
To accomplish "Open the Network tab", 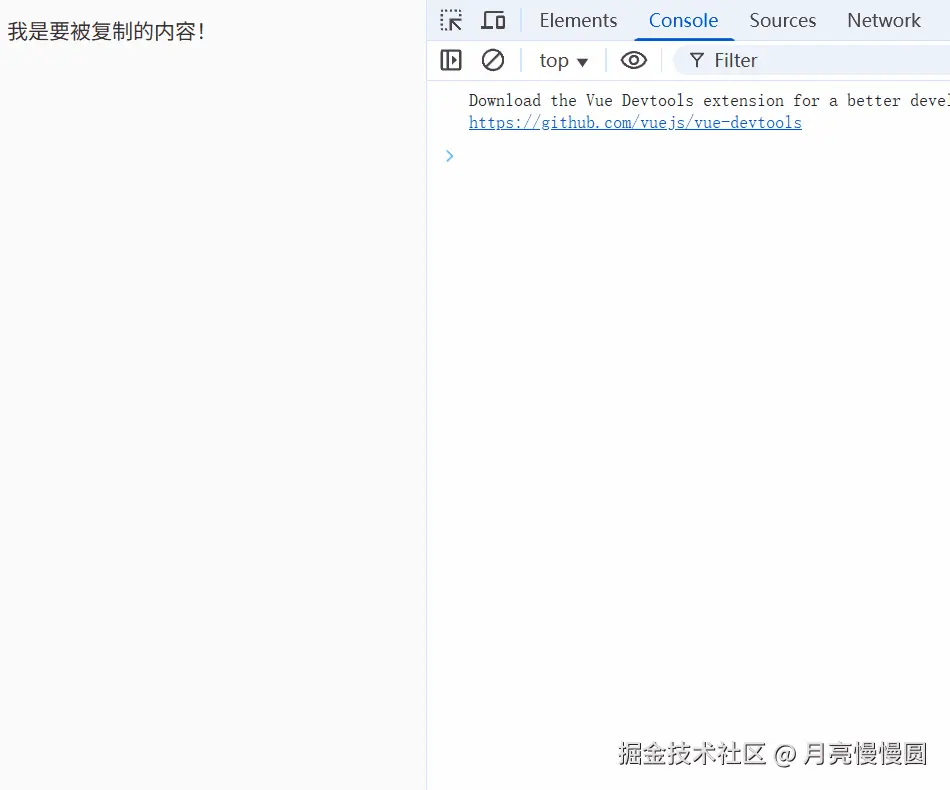I will coord(883,20).
